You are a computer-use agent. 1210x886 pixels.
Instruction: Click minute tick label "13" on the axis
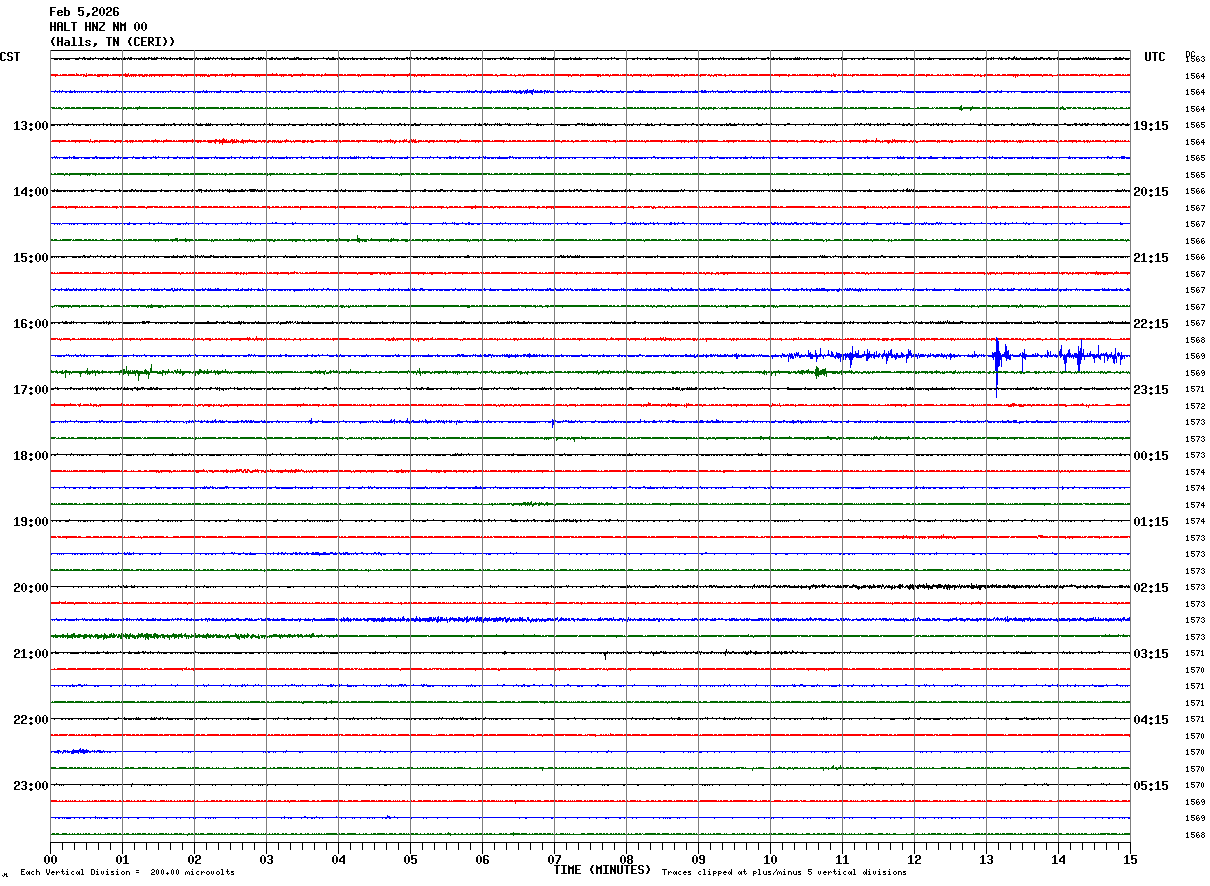click(987, 859)
